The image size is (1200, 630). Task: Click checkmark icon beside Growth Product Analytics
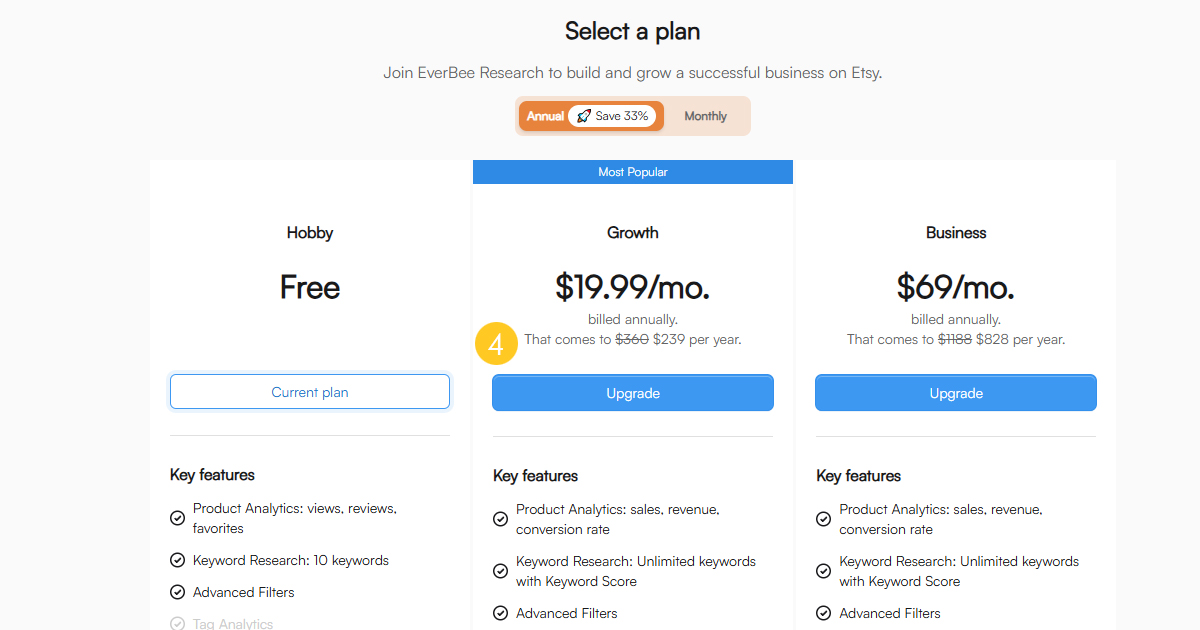[x=500, y=519]
